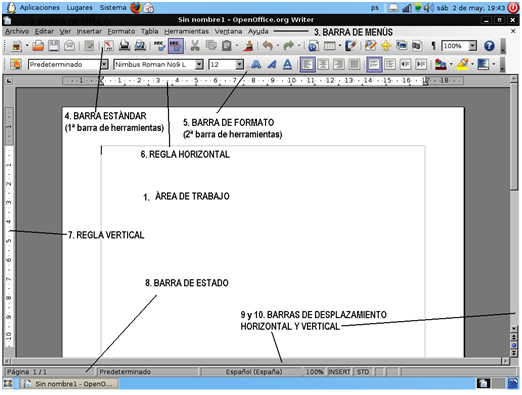This screenshot has width=522, height=395.
Task: Increase paragraph indent
Action: 421,64
